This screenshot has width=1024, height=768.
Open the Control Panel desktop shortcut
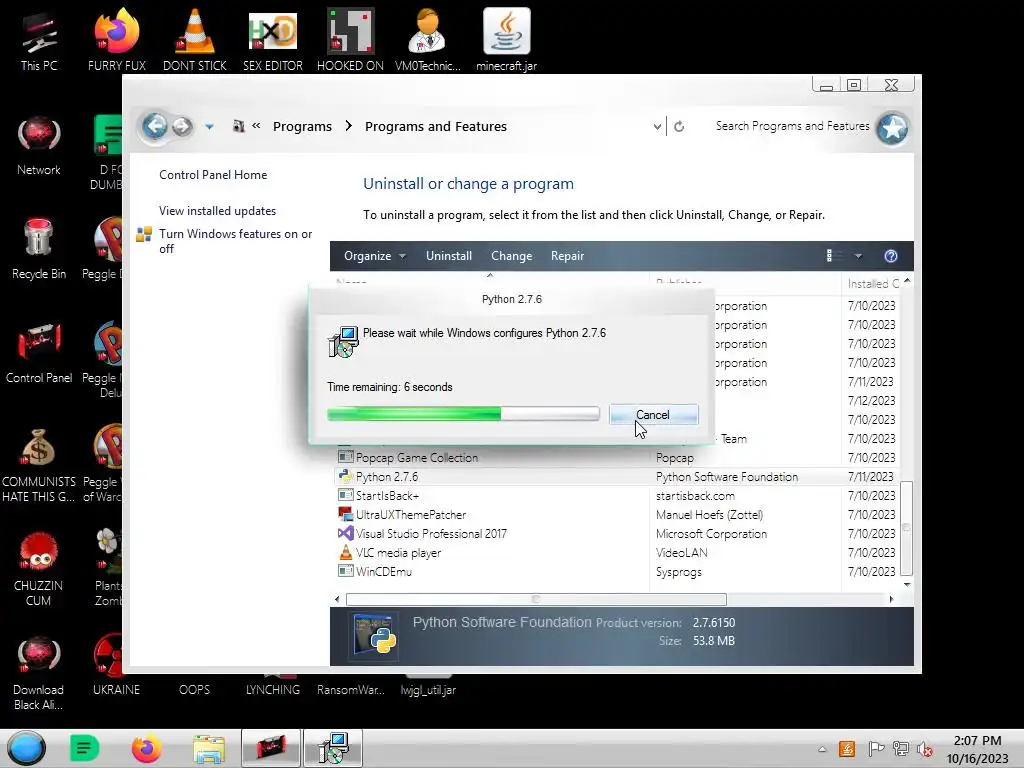39,353
